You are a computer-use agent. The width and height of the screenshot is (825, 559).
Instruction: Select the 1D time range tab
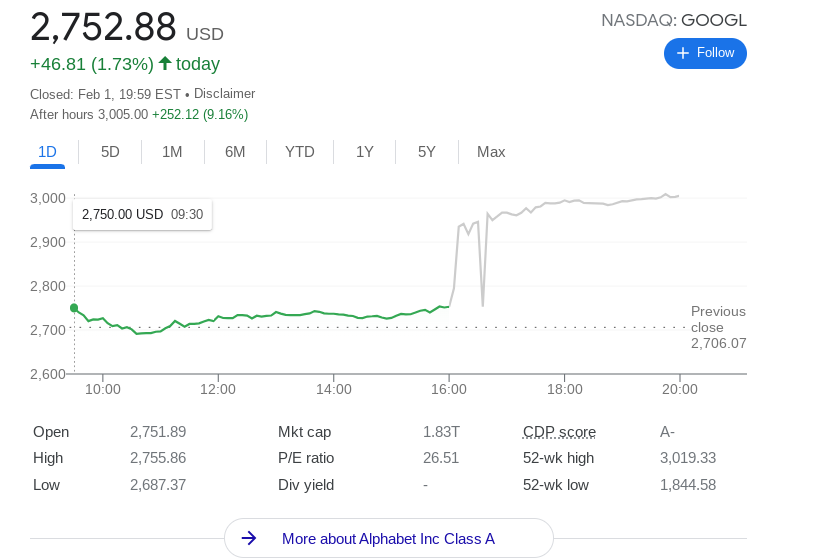click(47, 152)
